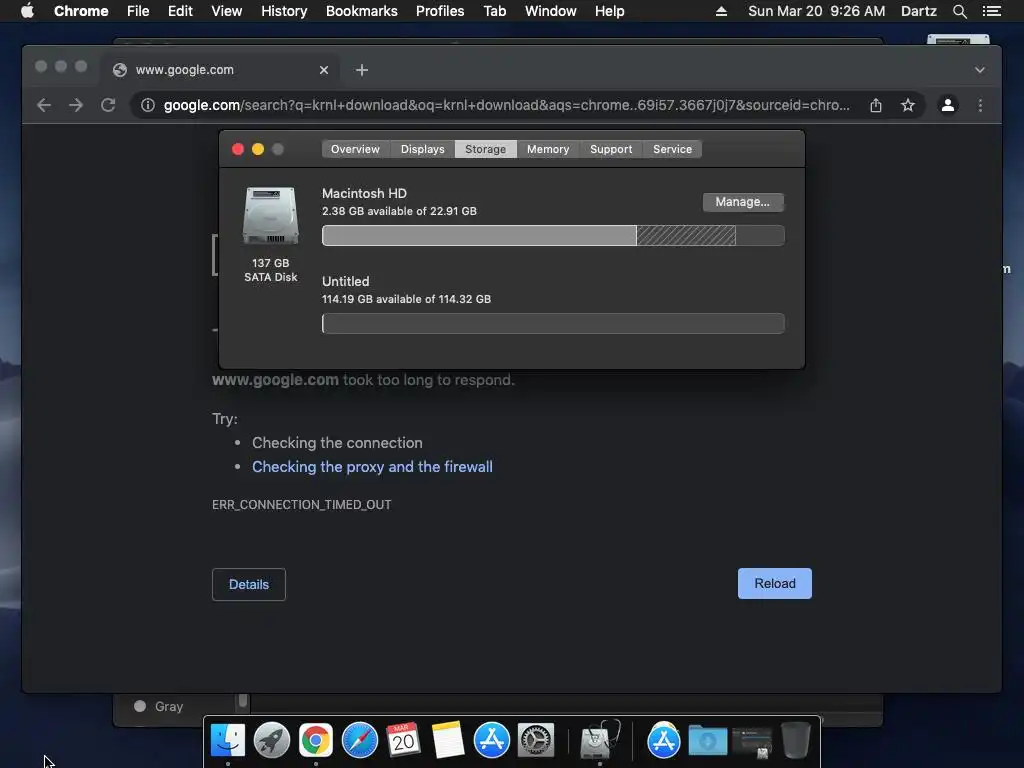Open the Help menu
The height and width of the screenshot is (768, 1024).
609,11
